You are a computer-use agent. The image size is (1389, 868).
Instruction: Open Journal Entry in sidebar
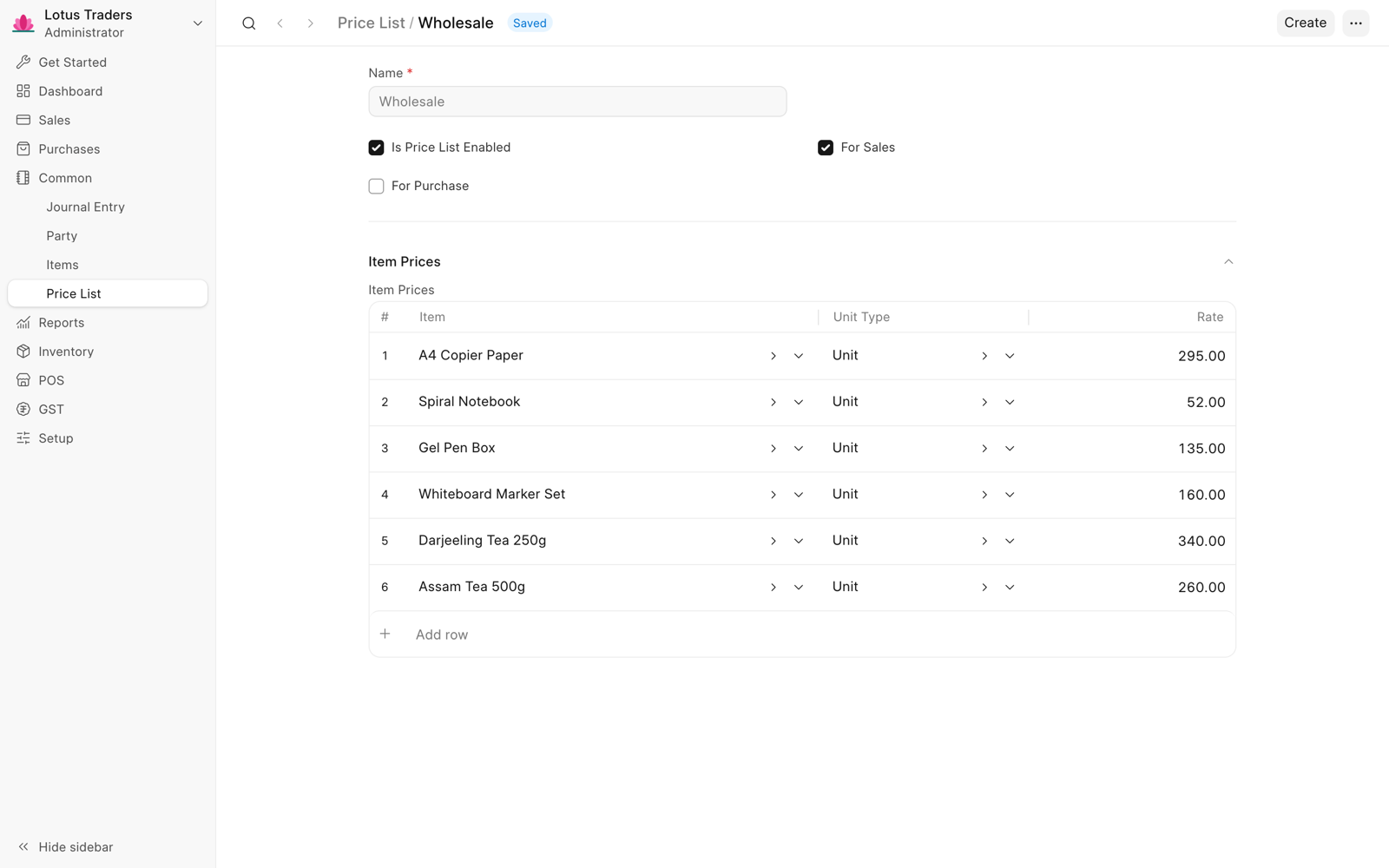[86, 207]
